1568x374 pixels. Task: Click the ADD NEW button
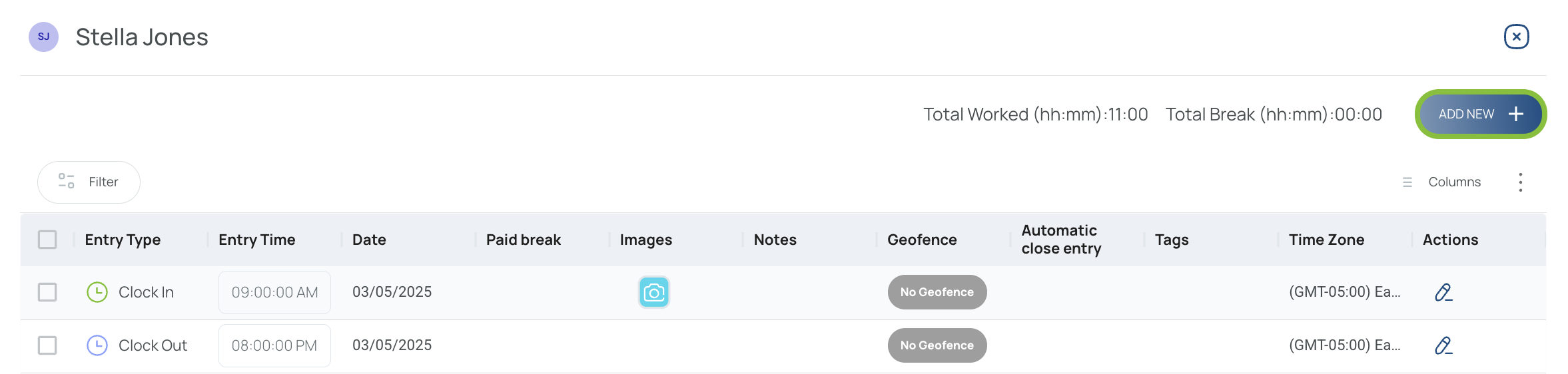click(1480, 114)
